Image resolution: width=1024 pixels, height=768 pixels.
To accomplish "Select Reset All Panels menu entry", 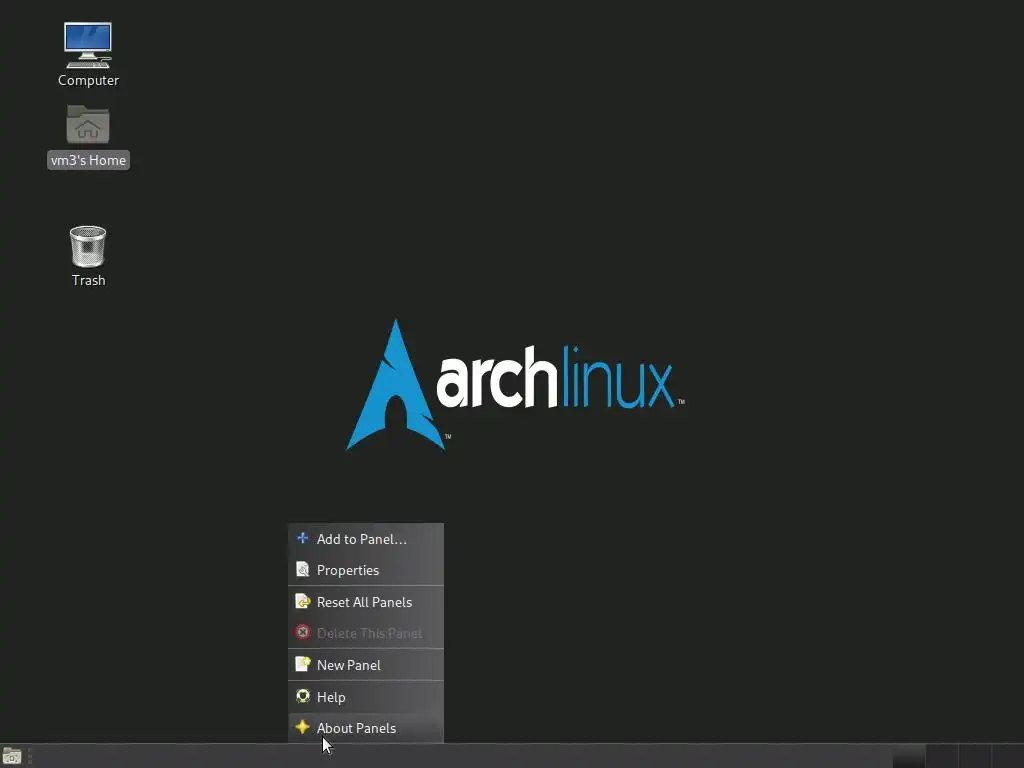I will 366,602.
